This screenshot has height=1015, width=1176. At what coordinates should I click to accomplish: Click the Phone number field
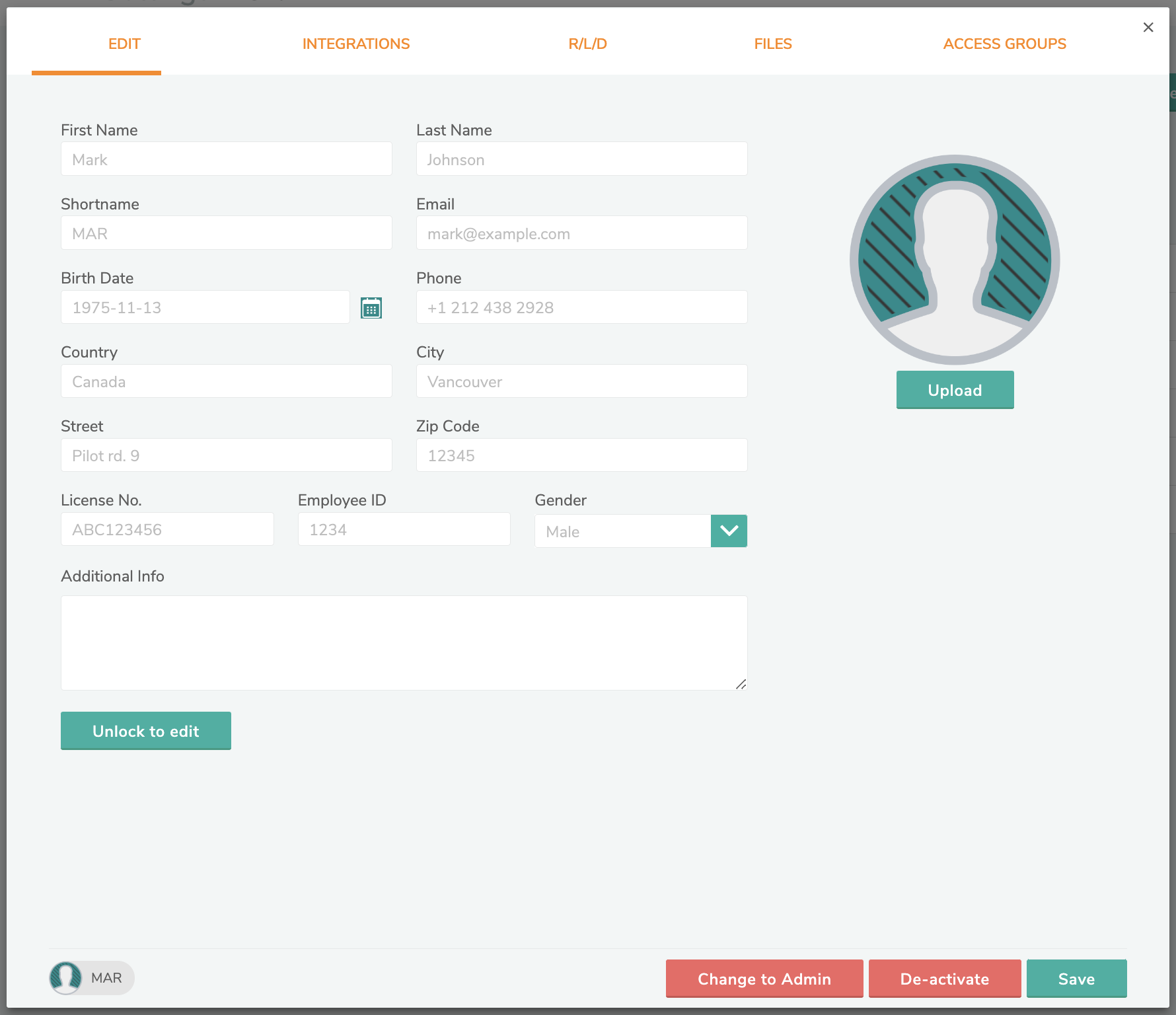pos(581,307)
